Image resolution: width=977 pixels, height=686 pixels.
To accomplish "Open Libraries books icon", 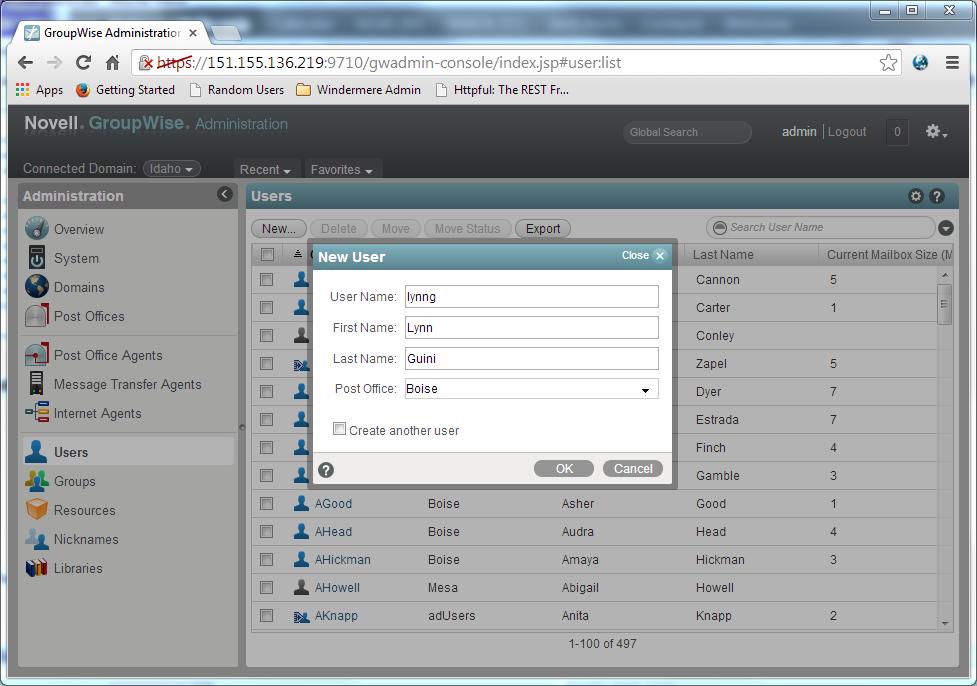I will 37,568.
